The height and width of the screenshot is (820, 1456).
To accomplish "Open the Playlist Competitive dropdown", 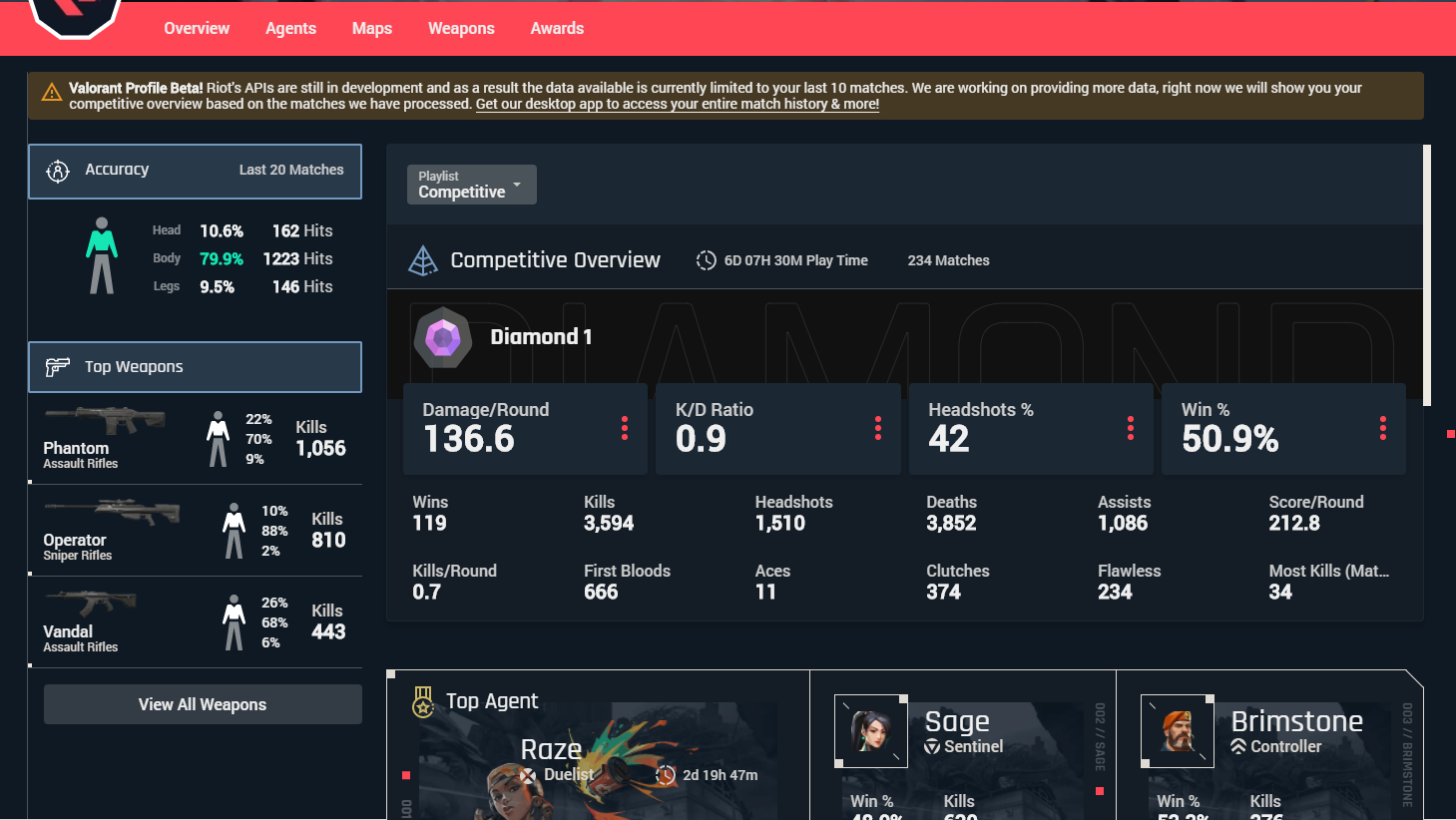I will pyautogui.click(x=471, y=184).
